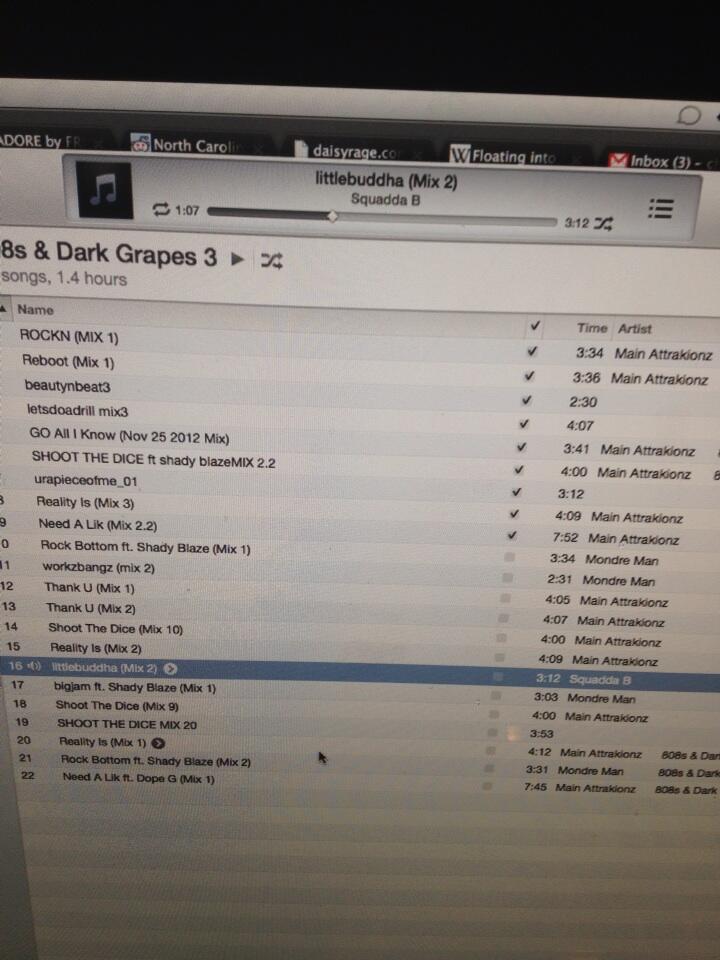Sort by the Time column header
720x960 pixels.
591,328
